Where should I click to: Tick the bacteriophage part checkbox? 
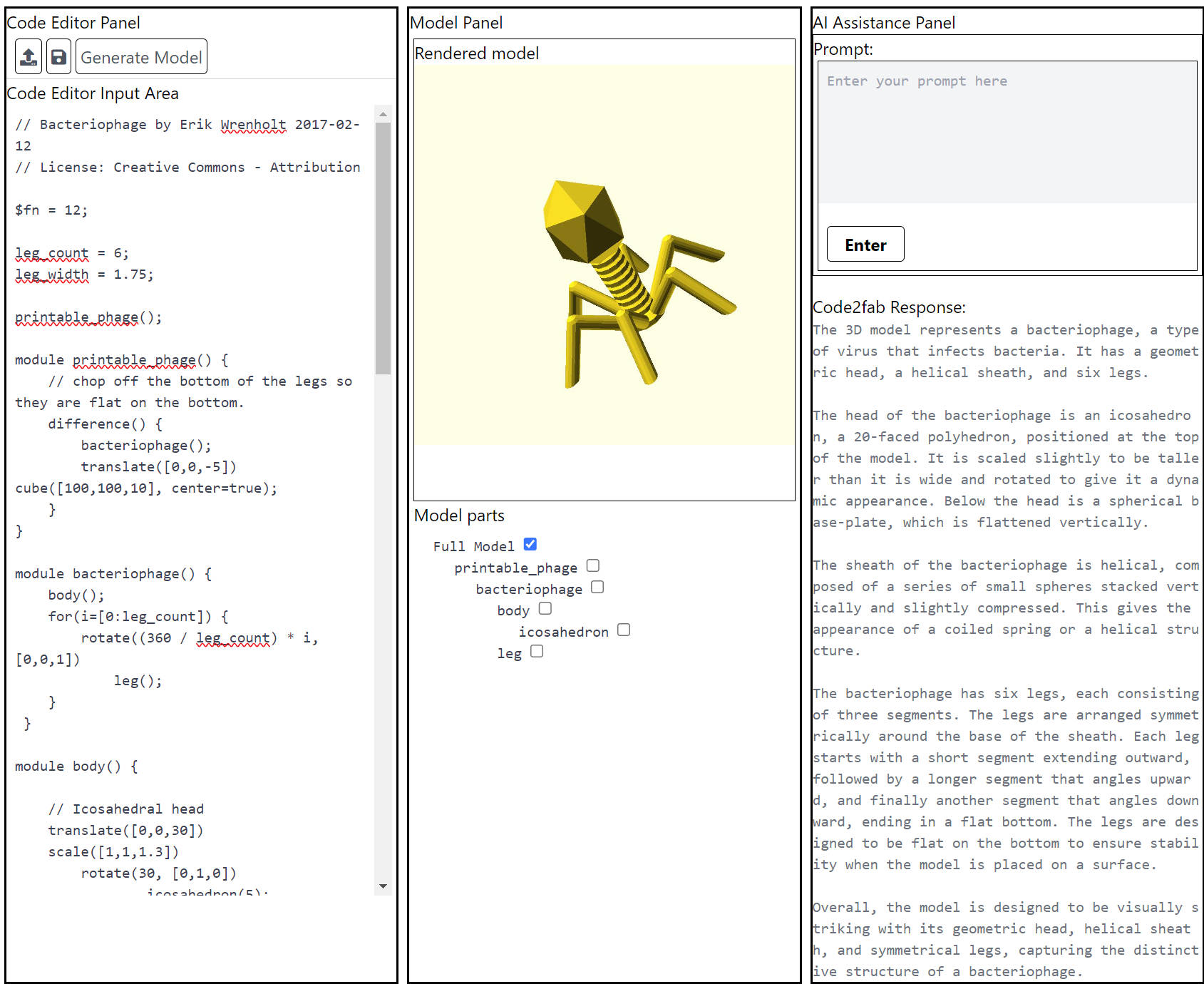597,588
